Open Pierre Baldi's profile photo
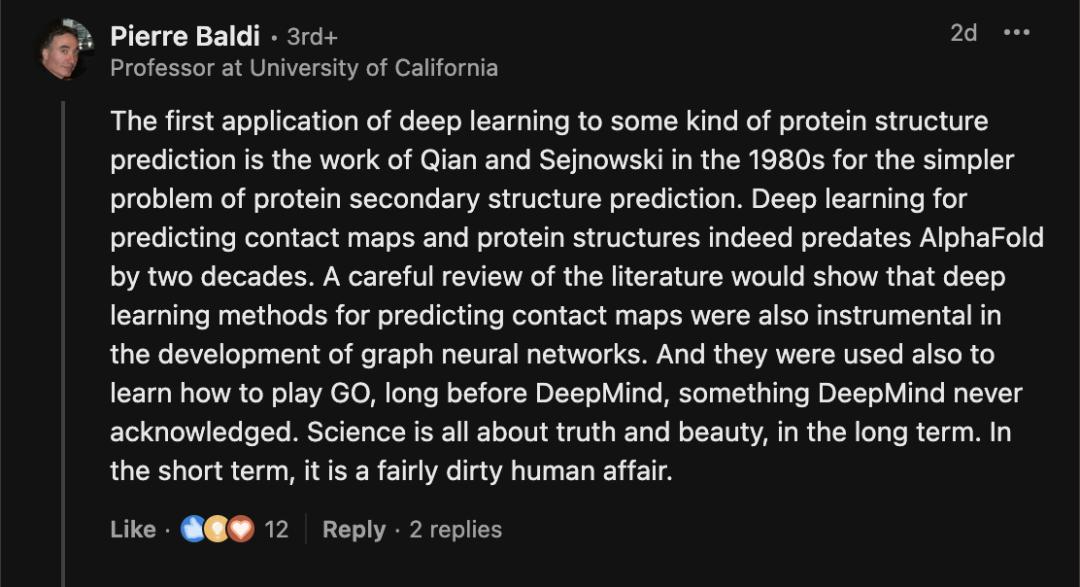 66,49
